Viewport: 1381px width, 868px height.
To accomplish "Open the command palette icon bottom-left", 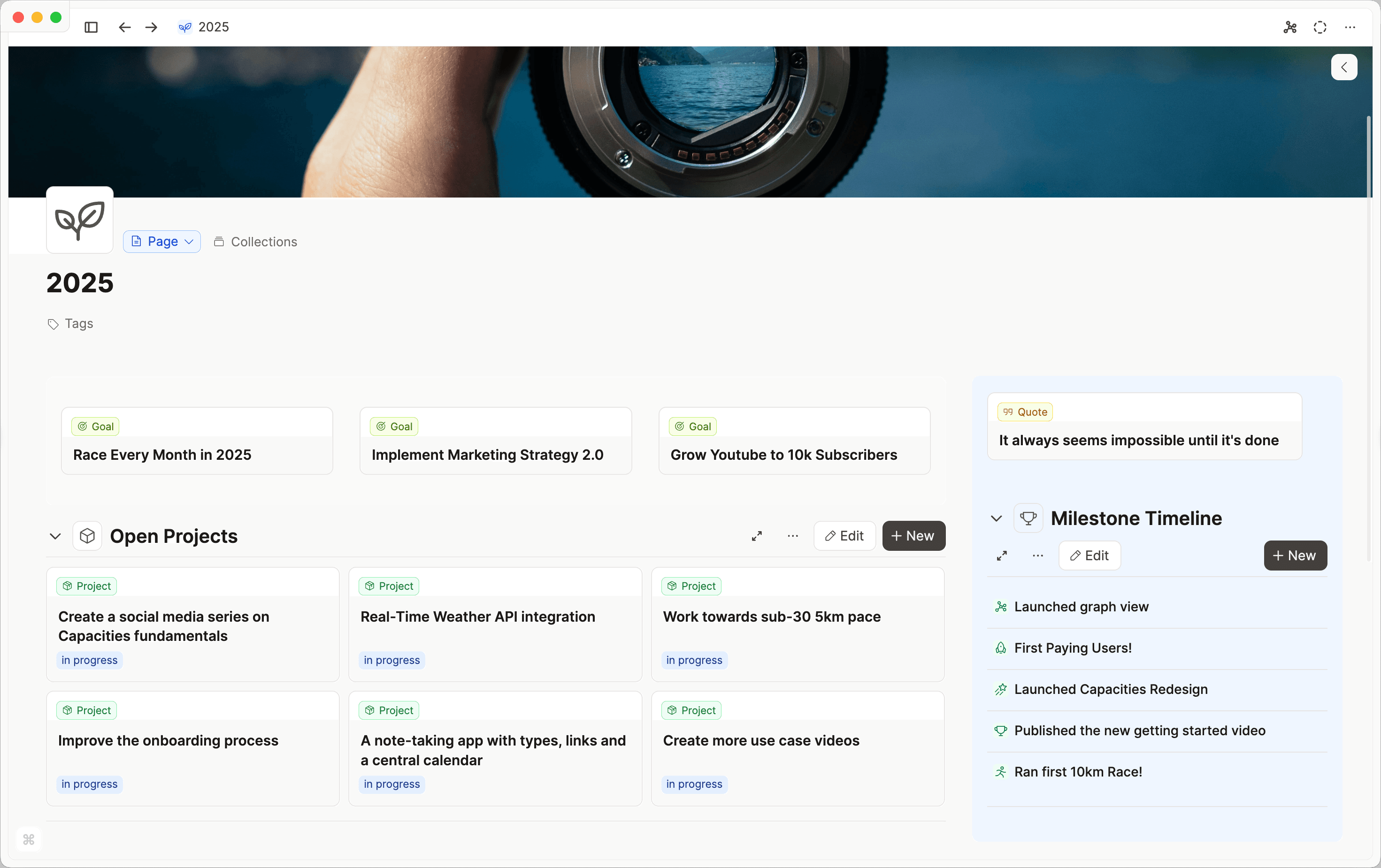I will (x=29, y=839).
